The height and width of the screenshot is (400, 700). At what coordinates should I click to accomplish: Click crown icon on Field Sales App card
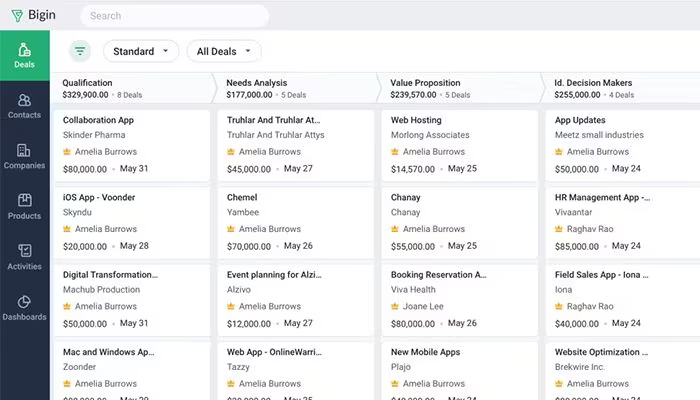coord(558,306)
